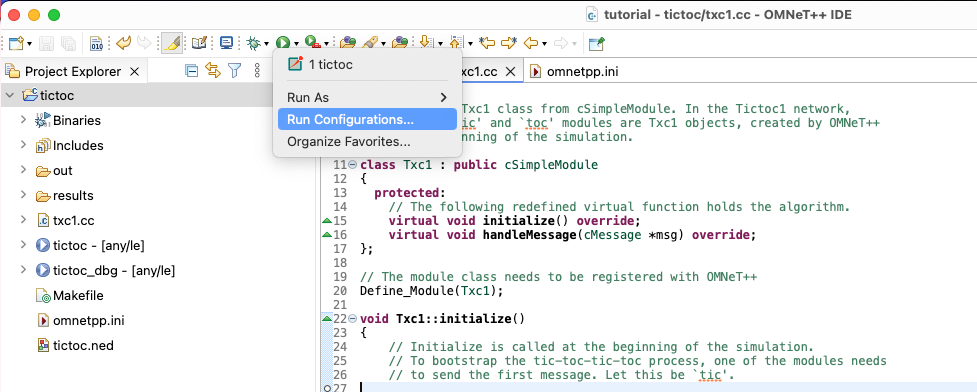Expand the results folder
This screenshot has width=977, height=392.
tap(23, 194)
